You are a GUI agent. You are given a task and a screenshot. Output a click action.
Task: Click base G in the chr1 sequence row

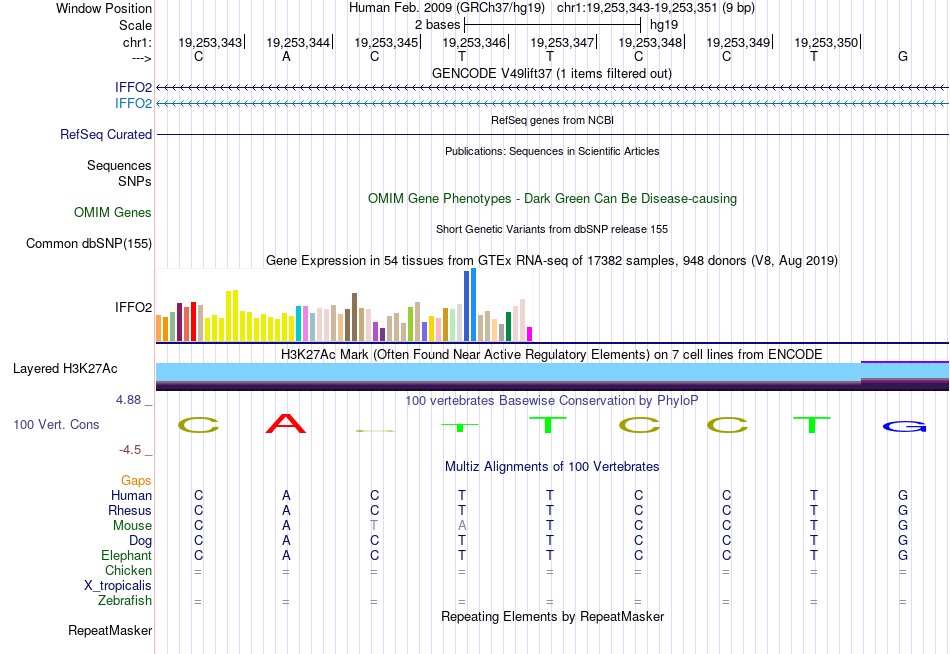pos(903,56)
